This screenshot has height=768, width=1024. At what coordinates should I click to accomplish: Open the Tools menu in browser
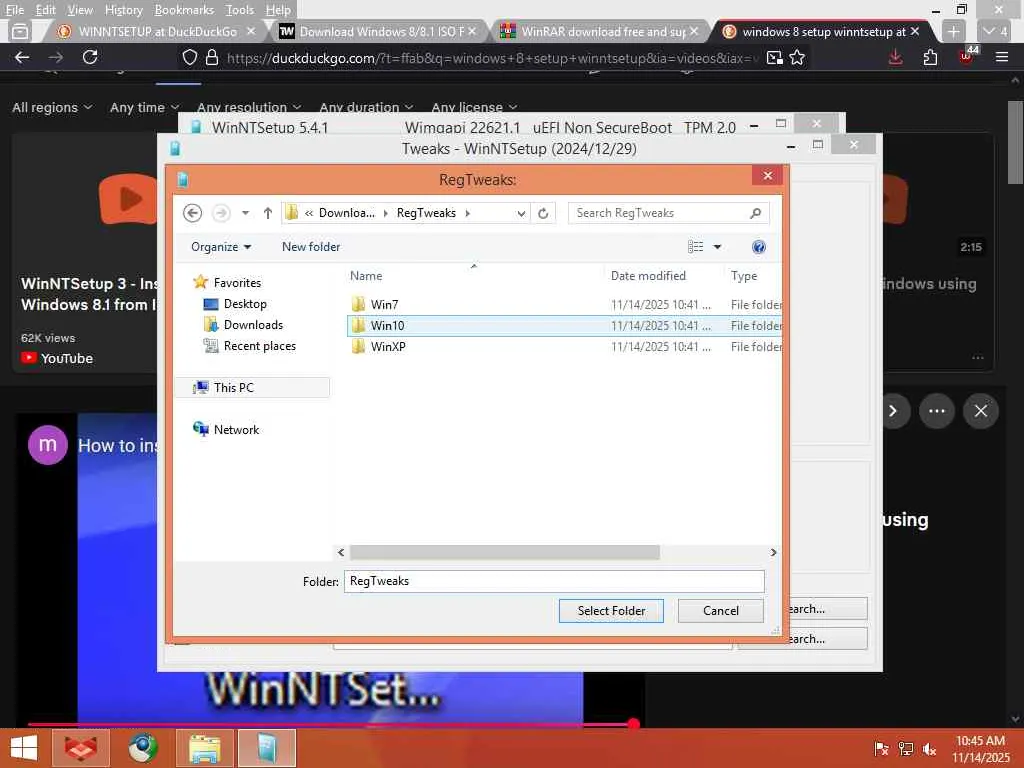point(240,10)
